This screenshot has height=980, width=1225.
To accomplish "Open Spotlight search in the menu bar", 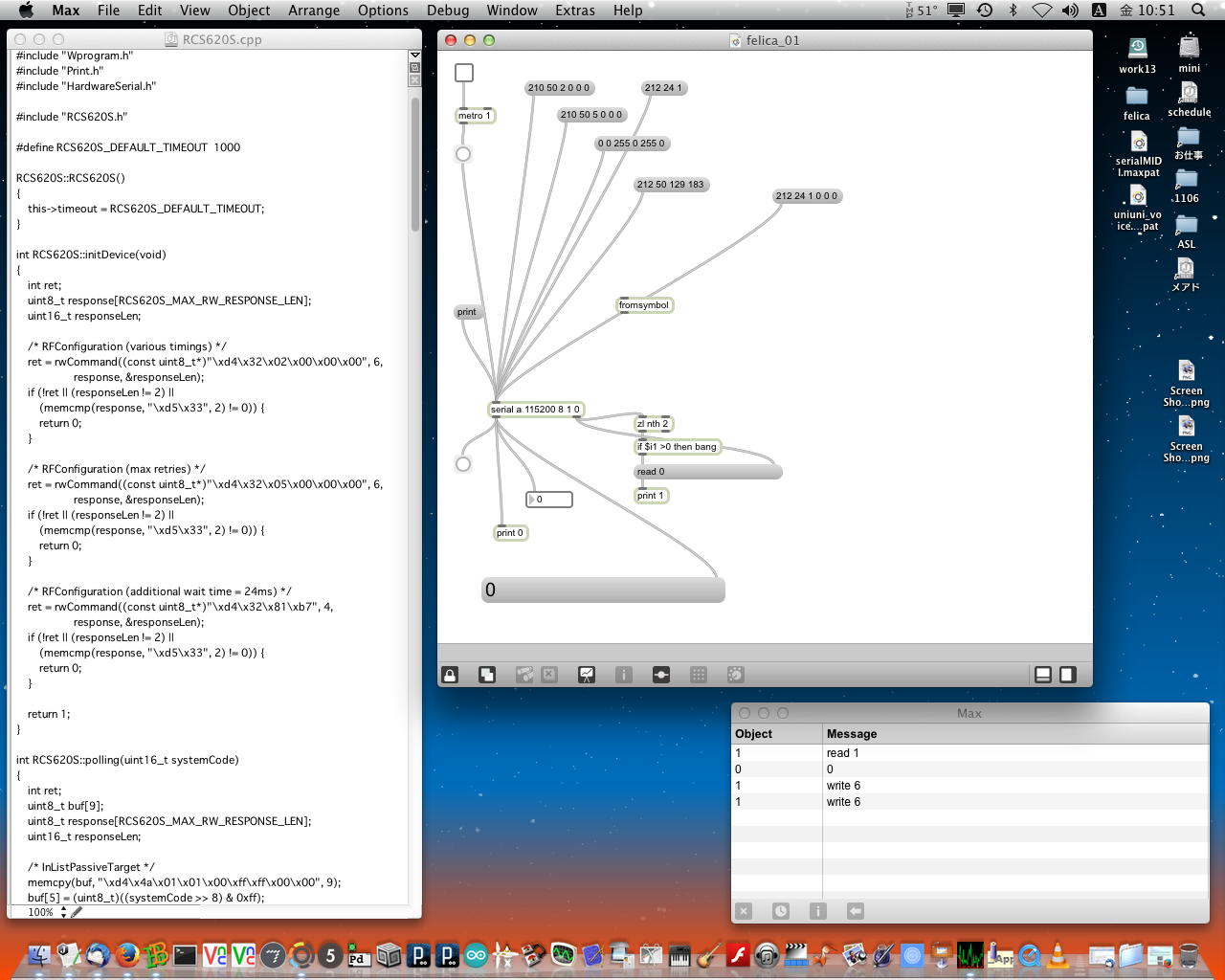I will pyautogui.click(x=1198, y=10).
